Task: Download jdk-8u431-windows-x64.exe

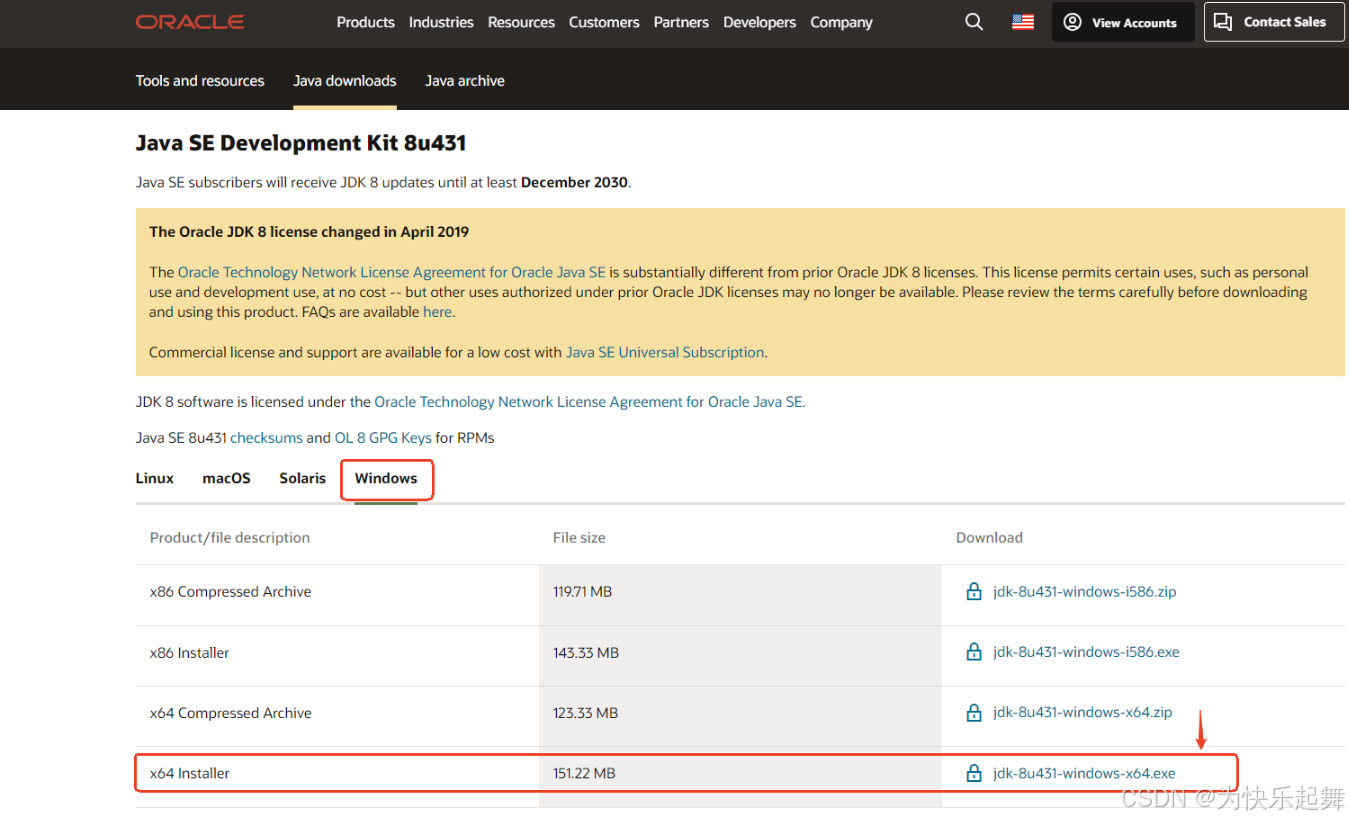Action: coord(1084,774)
